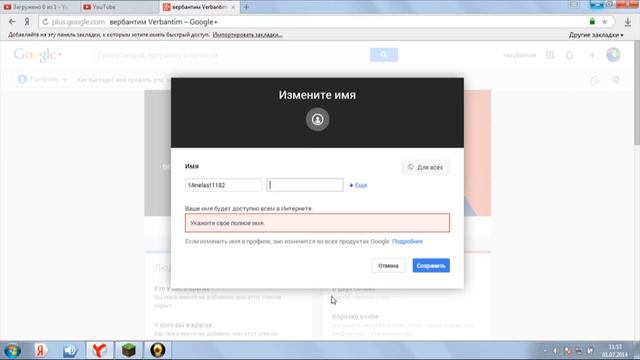Open the Windows Start button

tap(12, 351)
